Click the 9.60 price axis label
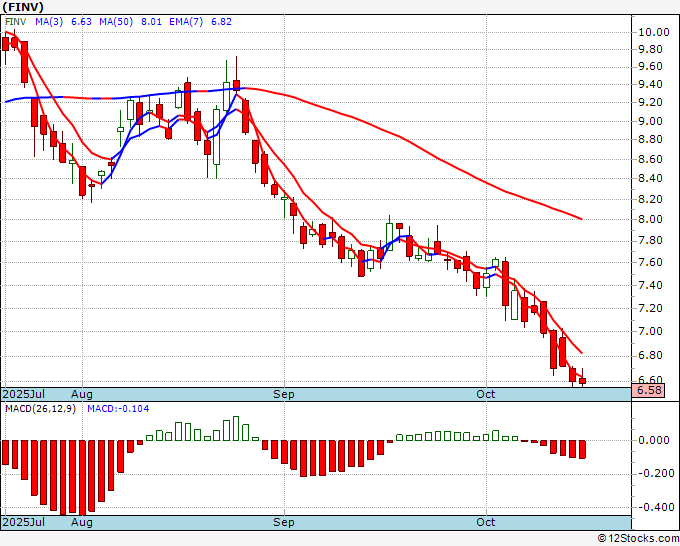680x546 pixels. click(651, 66)
